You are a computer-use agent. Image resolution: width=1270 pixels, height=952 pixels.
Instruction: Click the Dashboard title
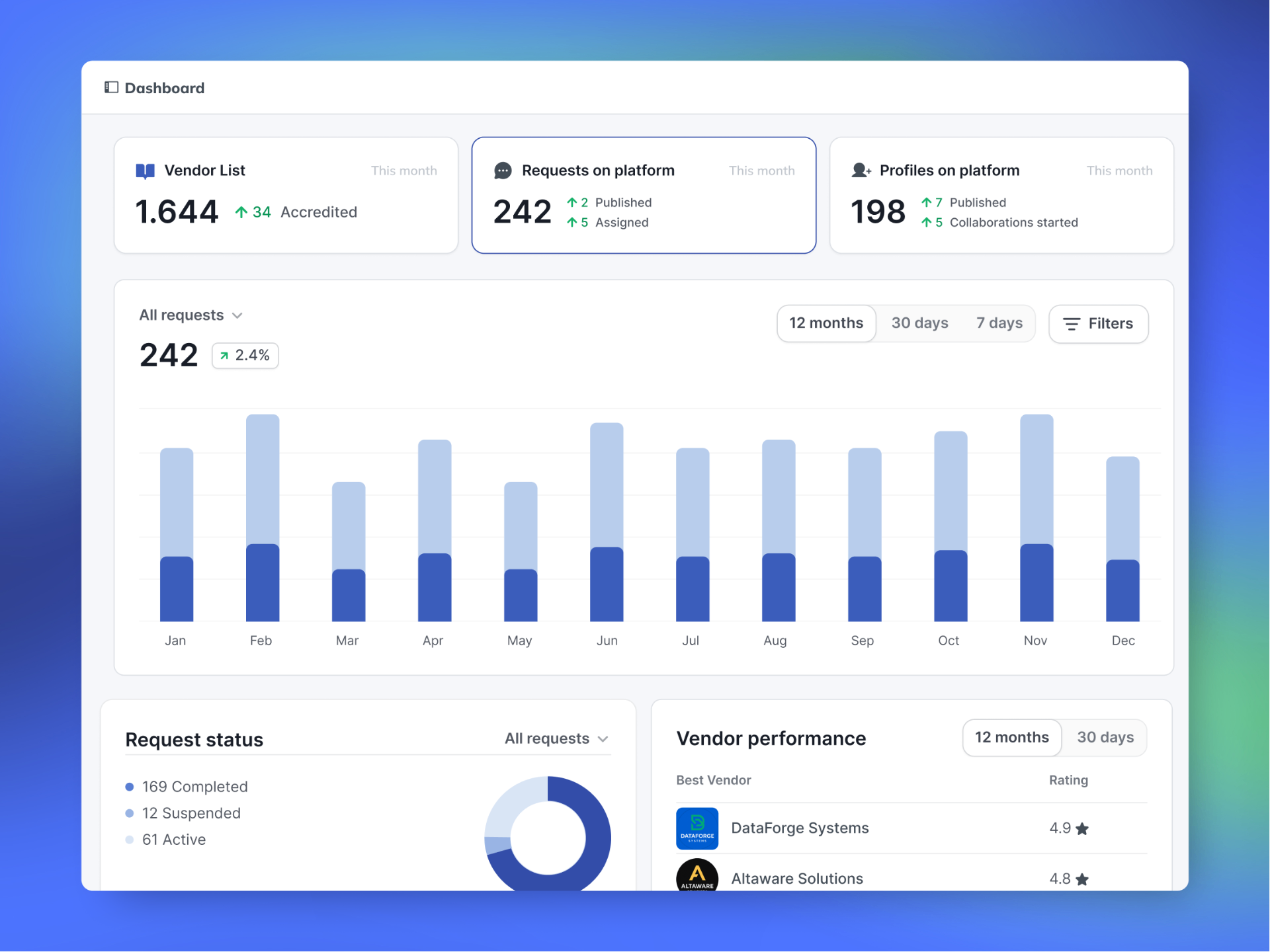tap(165, 88)
